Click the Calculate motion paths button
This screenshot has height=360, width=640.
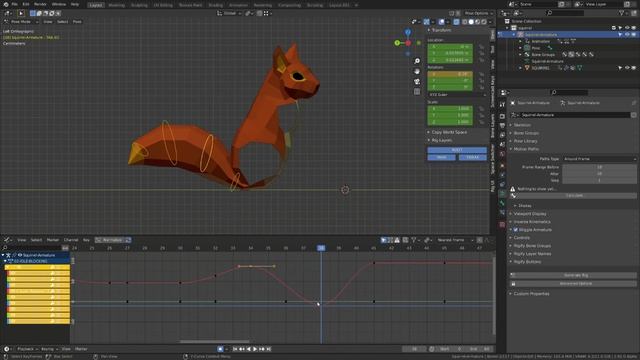coord(574,196)
